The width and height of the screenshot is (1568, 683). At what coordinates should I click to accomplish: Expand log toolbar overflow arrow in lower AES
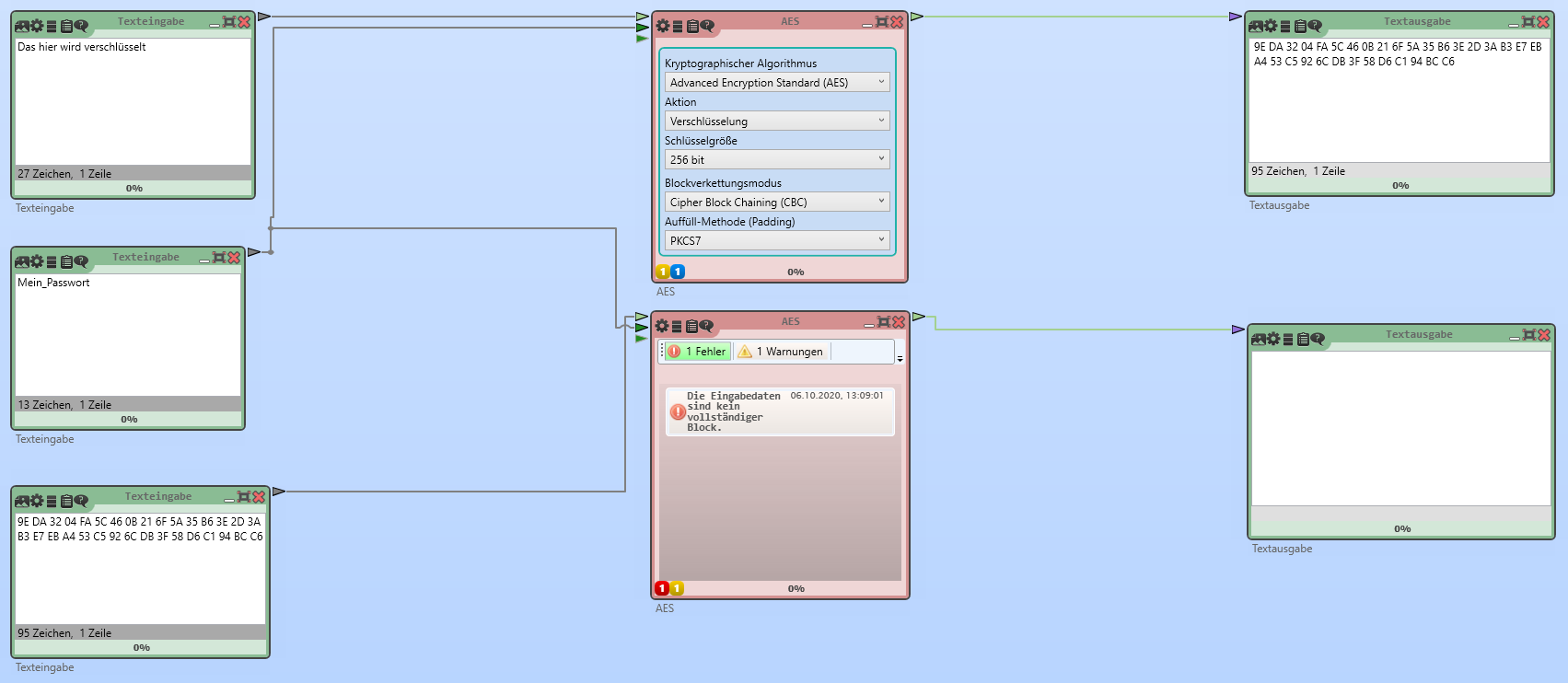coord(900,358)
